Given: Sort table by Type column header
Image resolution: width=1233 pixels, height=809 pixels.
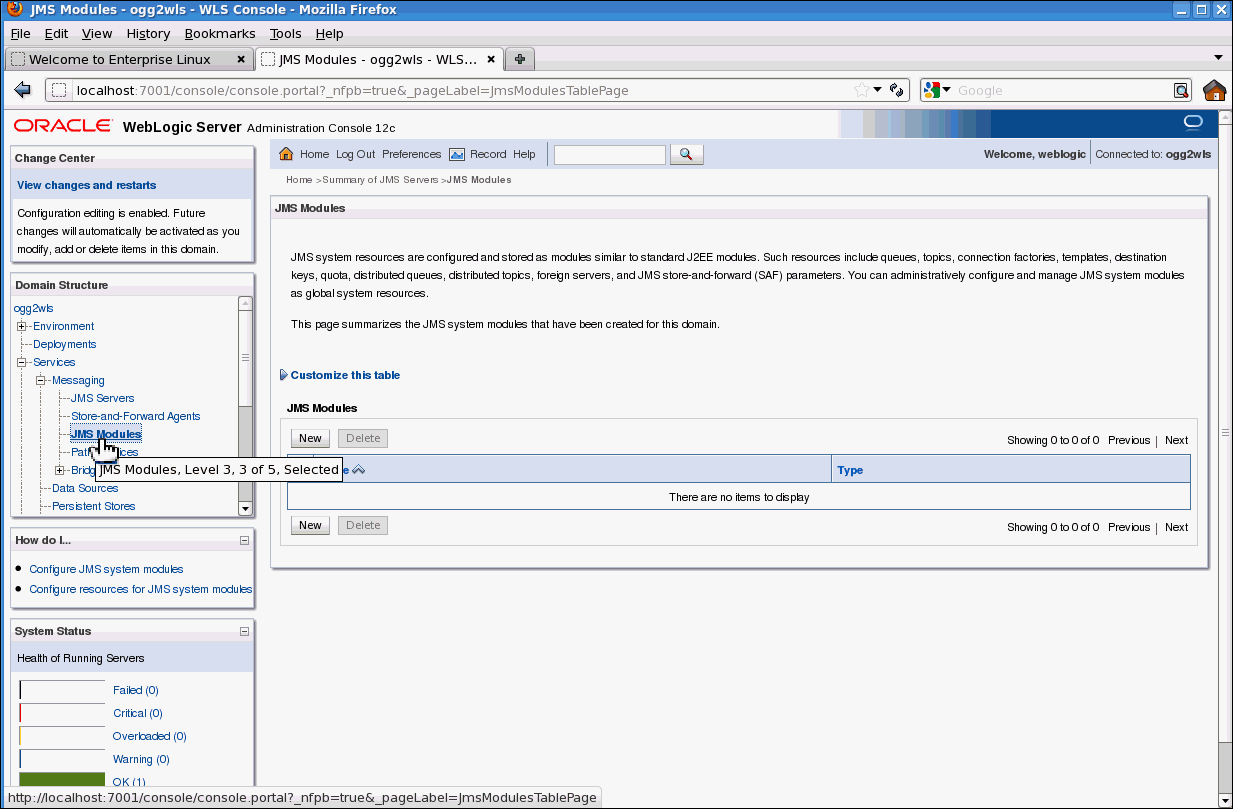Looking at the screenshot, I should coord(850,470).
